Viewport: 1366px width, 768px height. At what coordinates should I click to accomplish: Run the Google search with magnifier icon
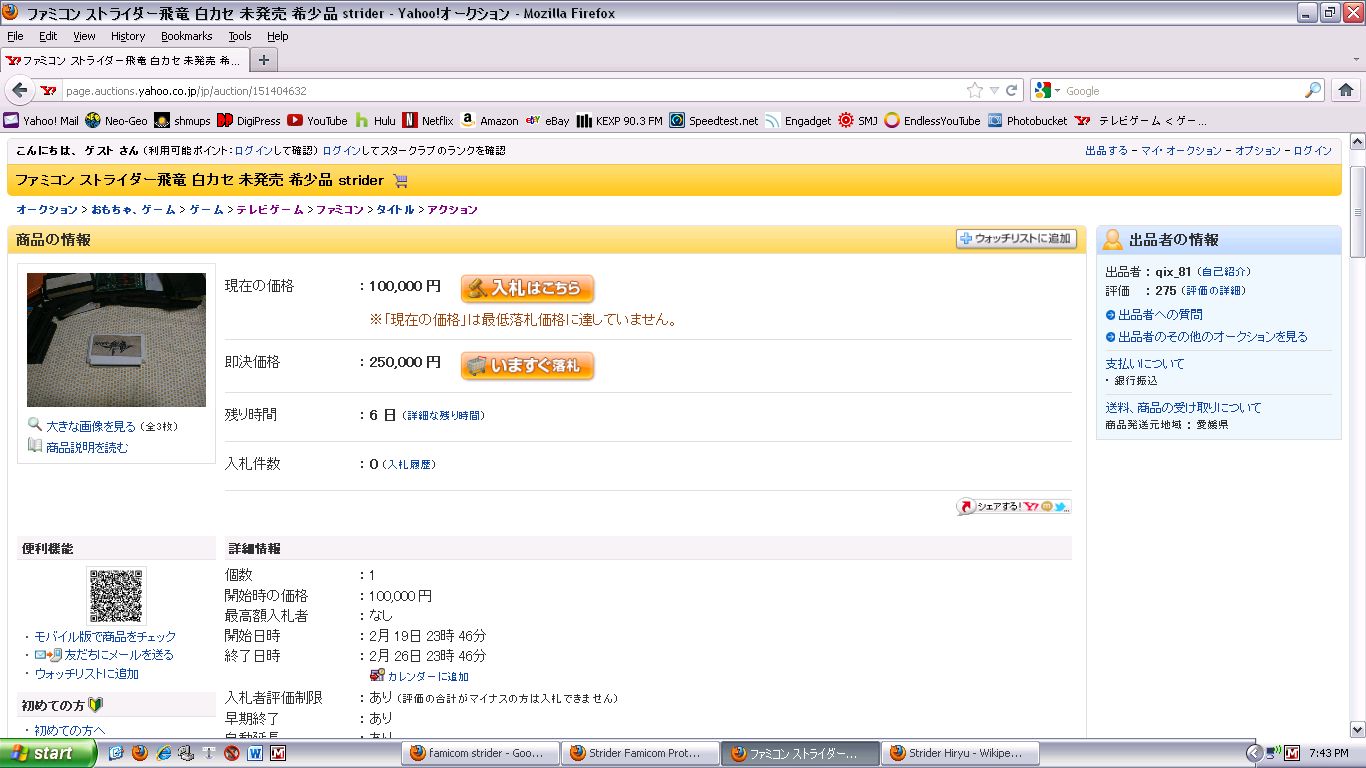coord(1313,90)
